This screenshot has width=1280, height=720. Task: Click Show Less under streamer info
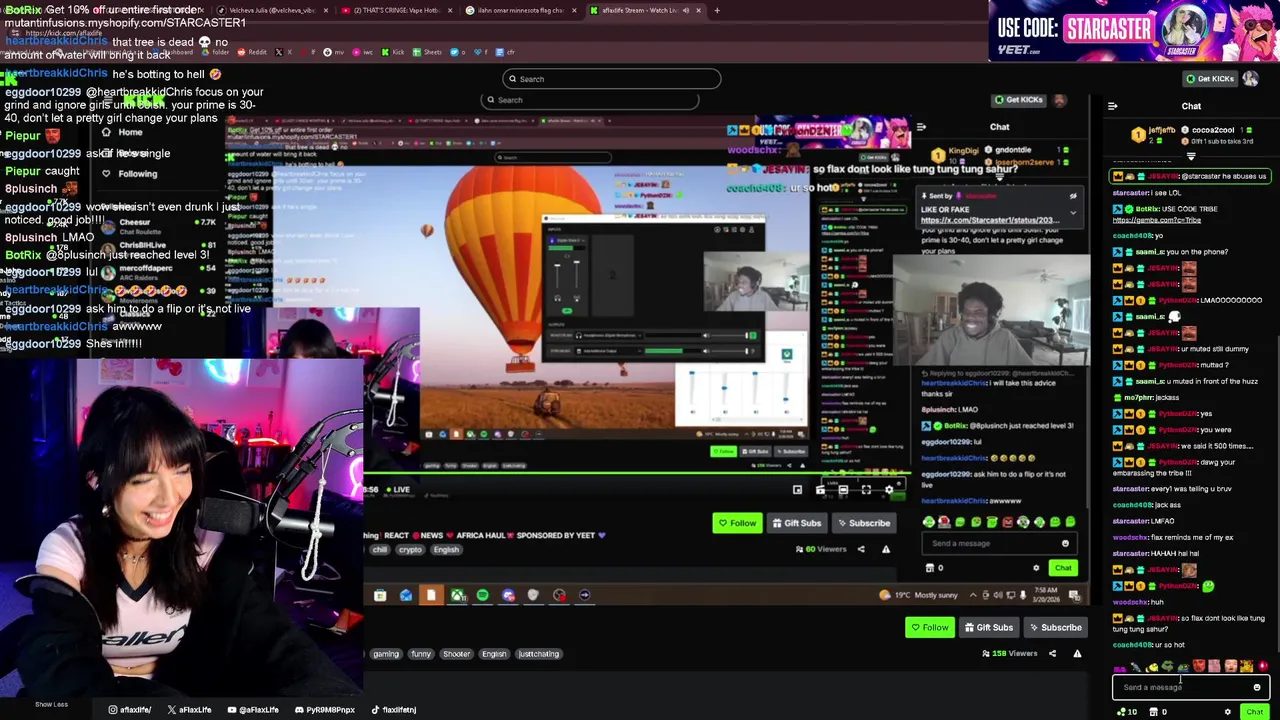tap(51, 704)
